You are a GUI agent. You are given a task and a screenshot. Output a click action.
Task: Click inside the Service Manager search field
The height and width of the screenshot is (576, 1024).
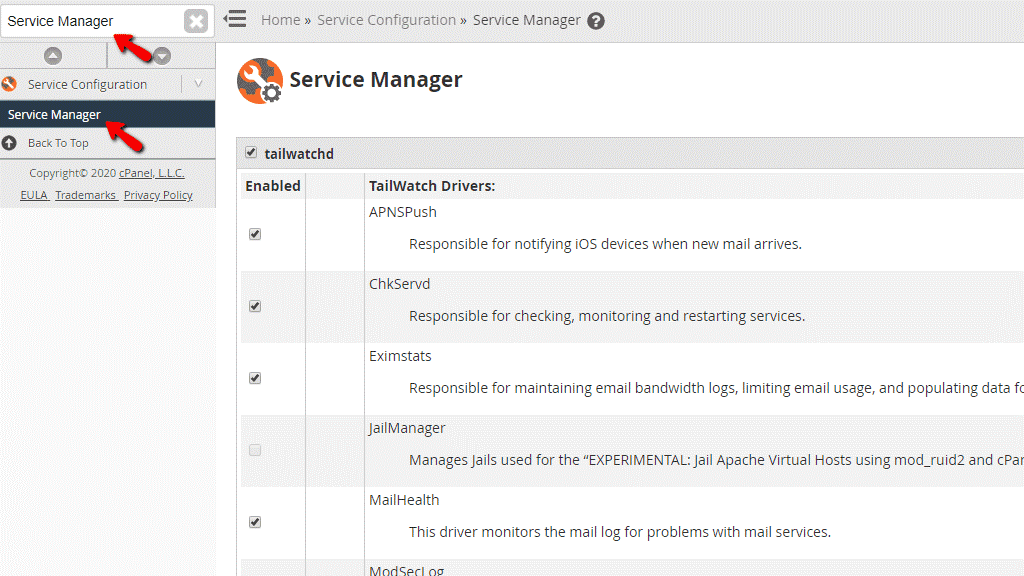pos(90,19)
